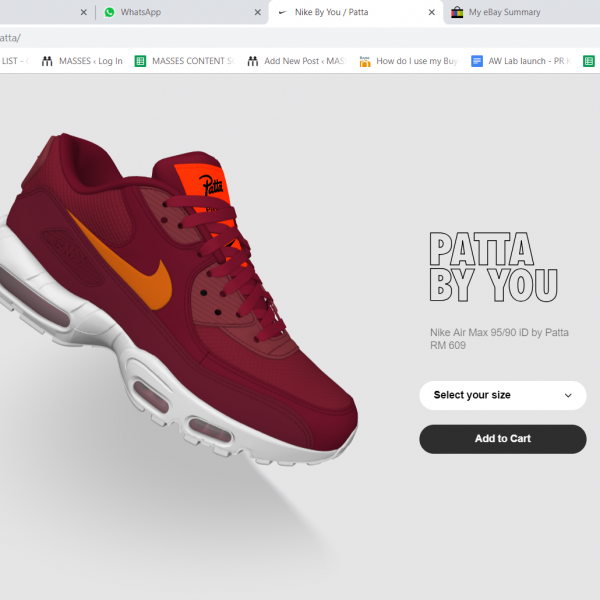The height and width of the screenshot is (600, 600).
Task: Click the eBay favicon in tab
Action: (457, 12)
